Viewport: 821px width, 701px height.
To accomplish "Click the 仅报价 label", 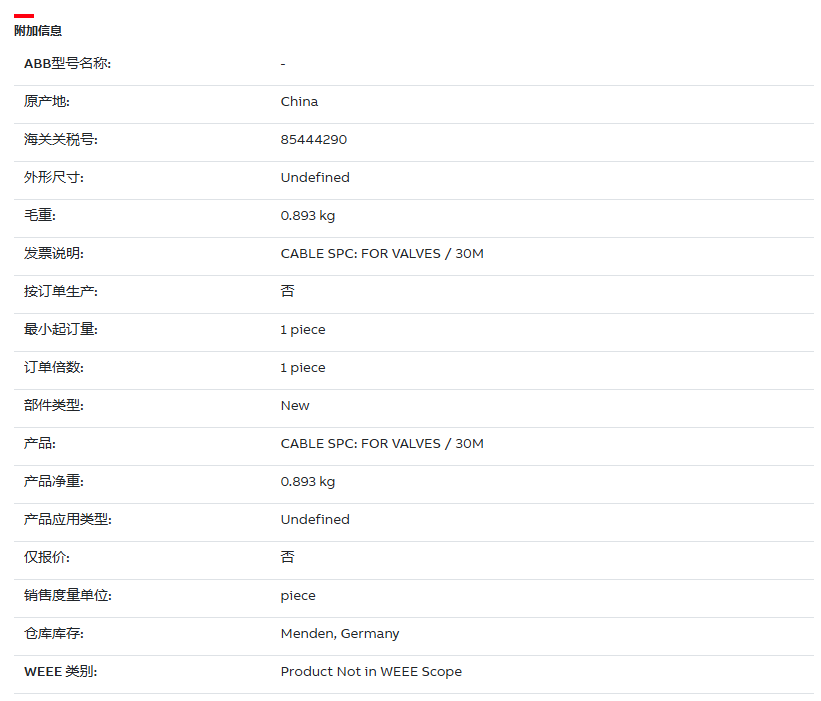I will tap(47, 557).
